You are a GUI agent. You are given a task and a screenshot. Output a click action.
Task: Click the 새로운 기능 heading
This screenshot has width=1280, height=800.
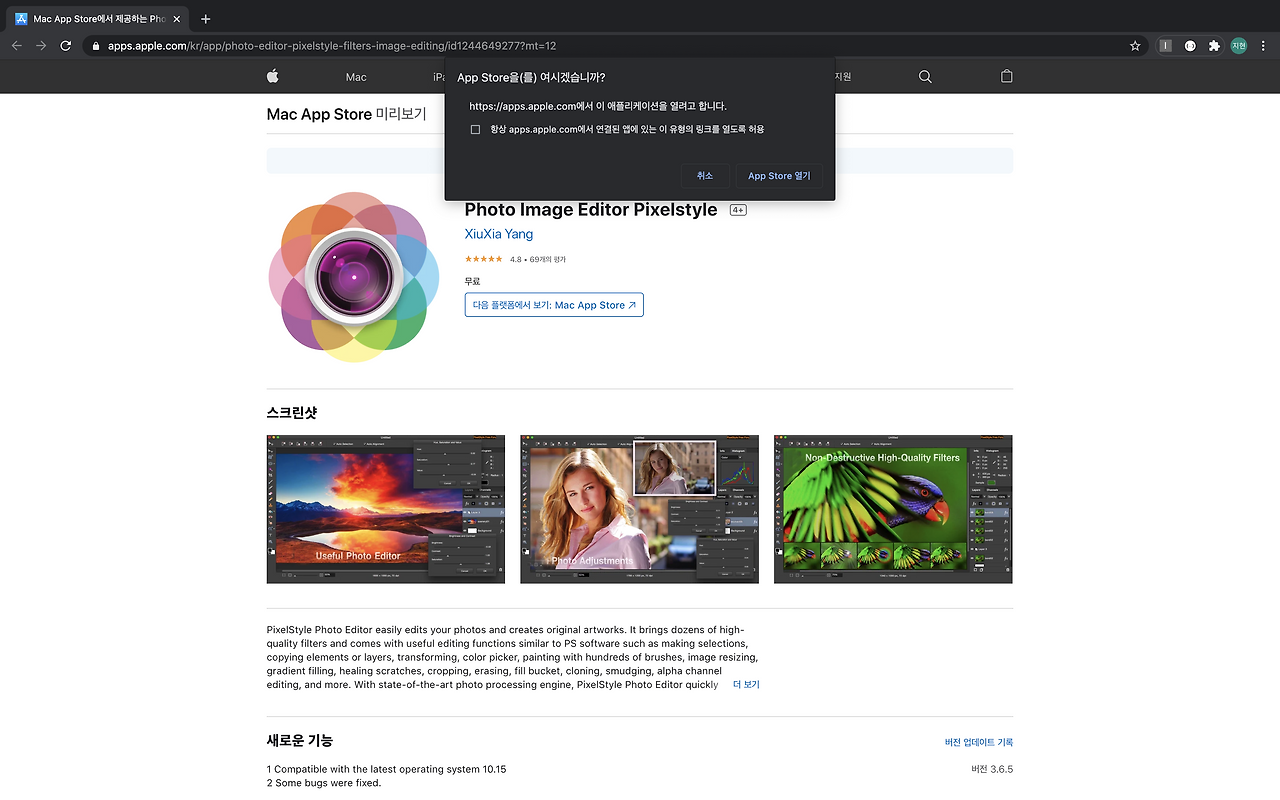tap(300, 741)
